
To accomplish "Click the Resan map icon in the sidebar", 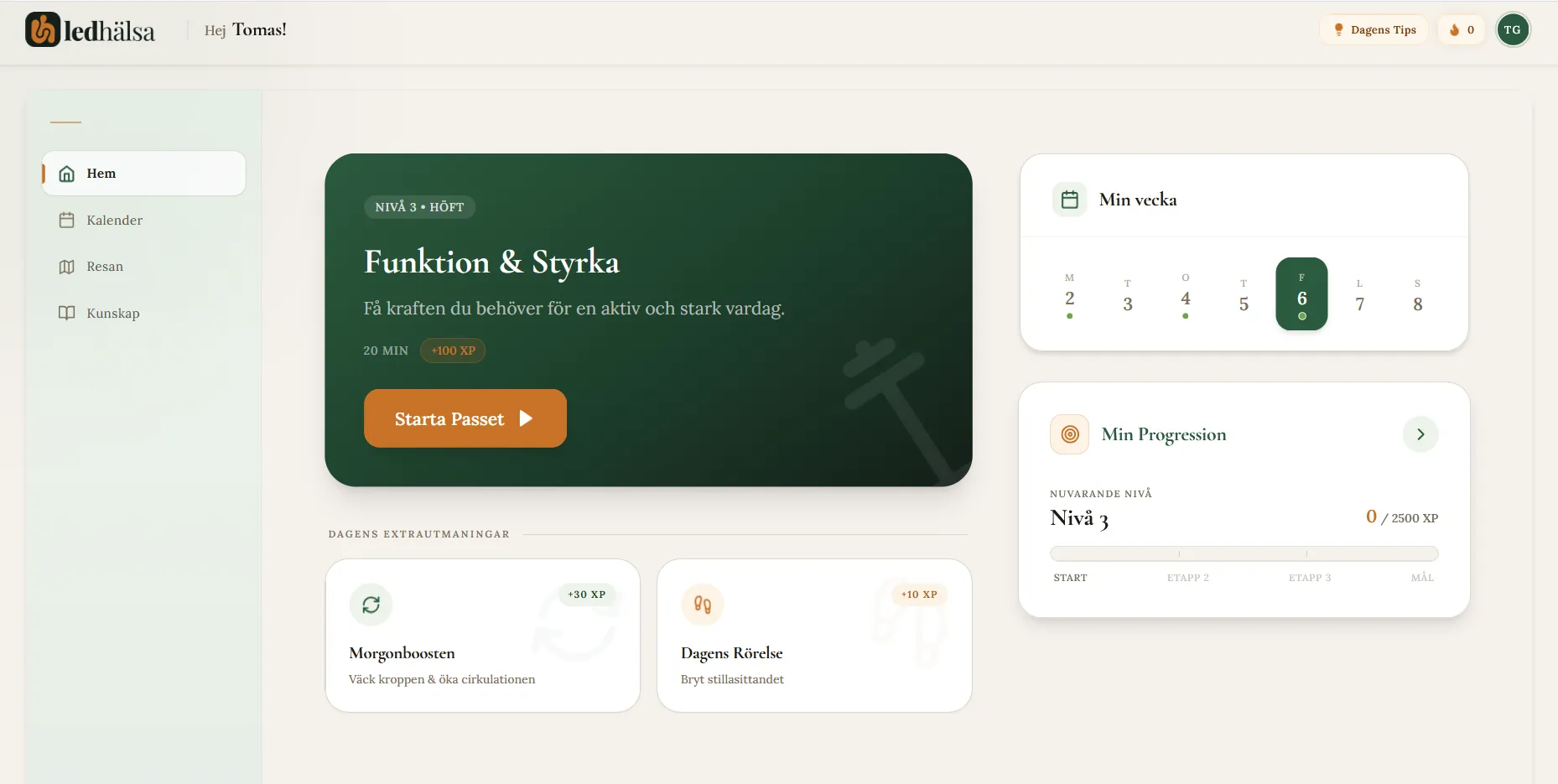I will point(67,267).
